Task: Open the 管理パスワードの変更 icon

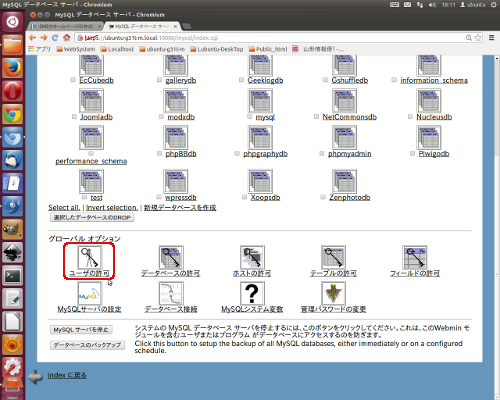Action: click(333, 293)
